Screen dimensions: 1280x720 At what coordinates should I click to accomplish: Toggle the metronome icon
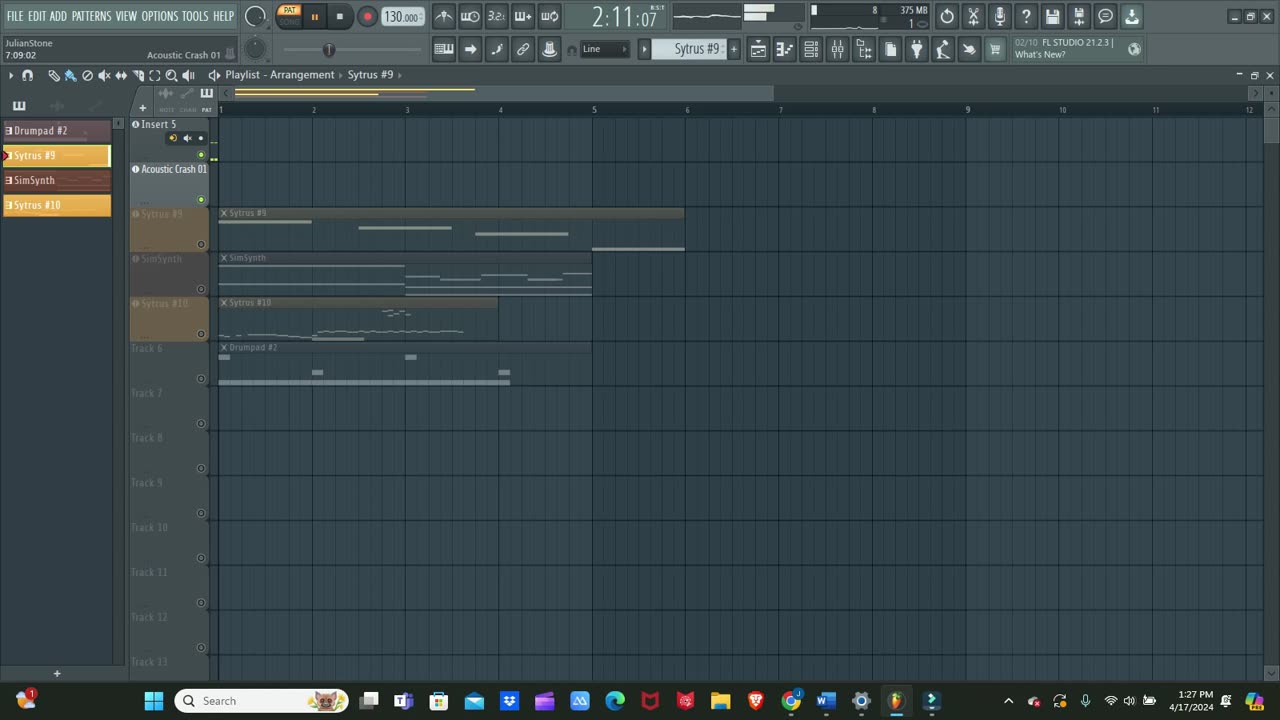point(443,16)
